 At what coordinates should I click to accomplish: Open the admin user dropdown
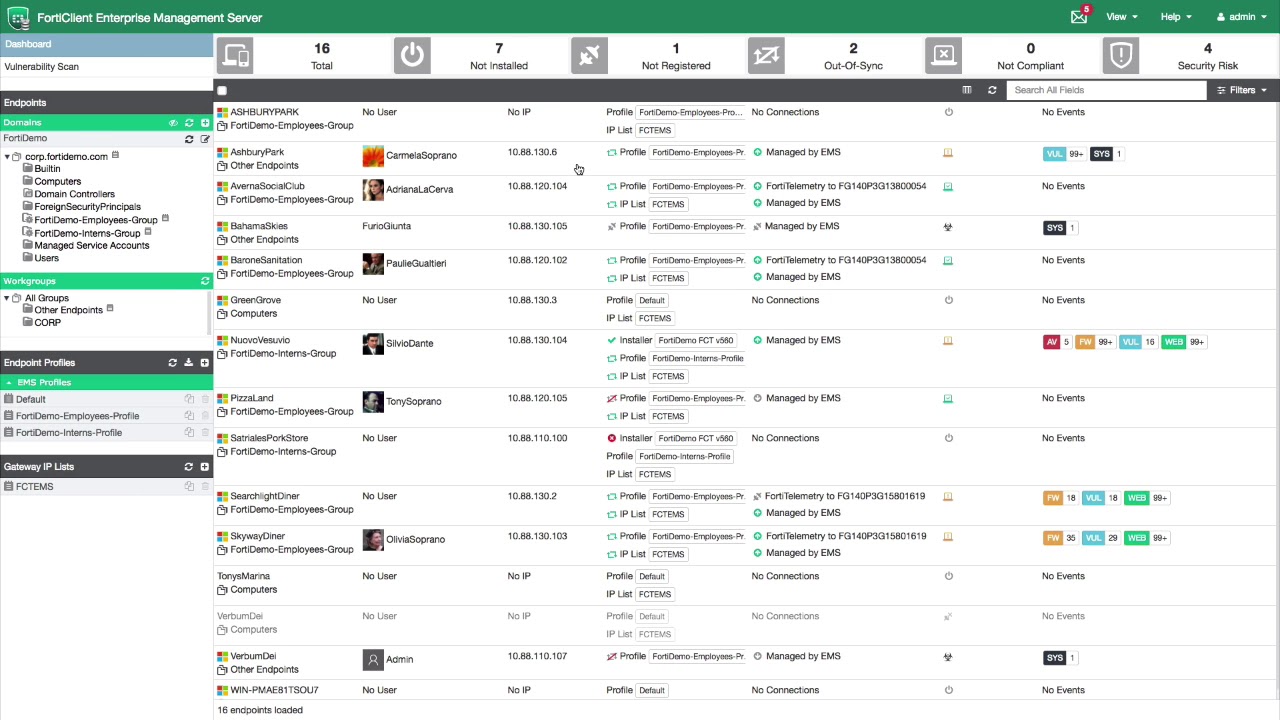1241,17
